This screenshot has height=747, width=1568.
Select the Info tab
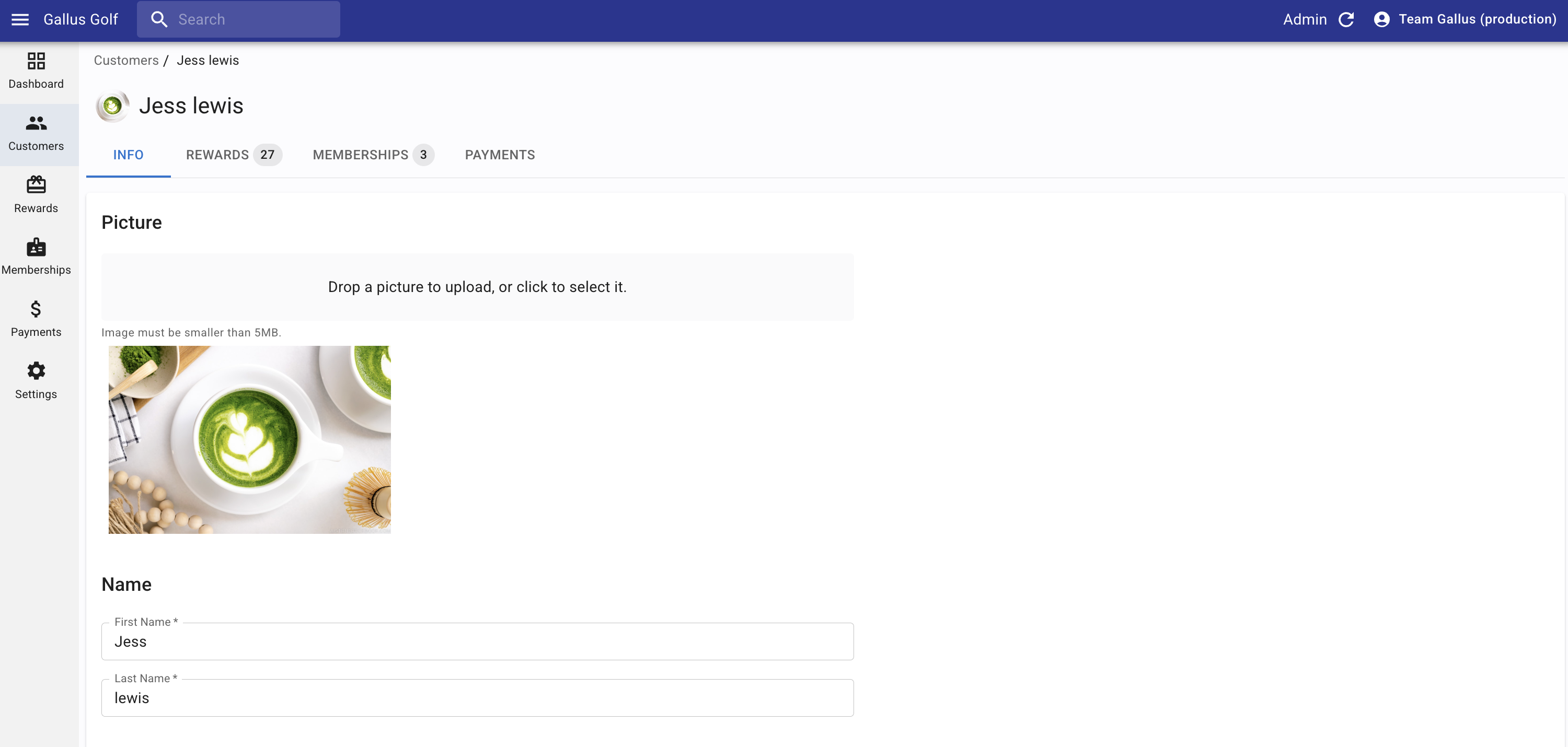tap(128, 155)
